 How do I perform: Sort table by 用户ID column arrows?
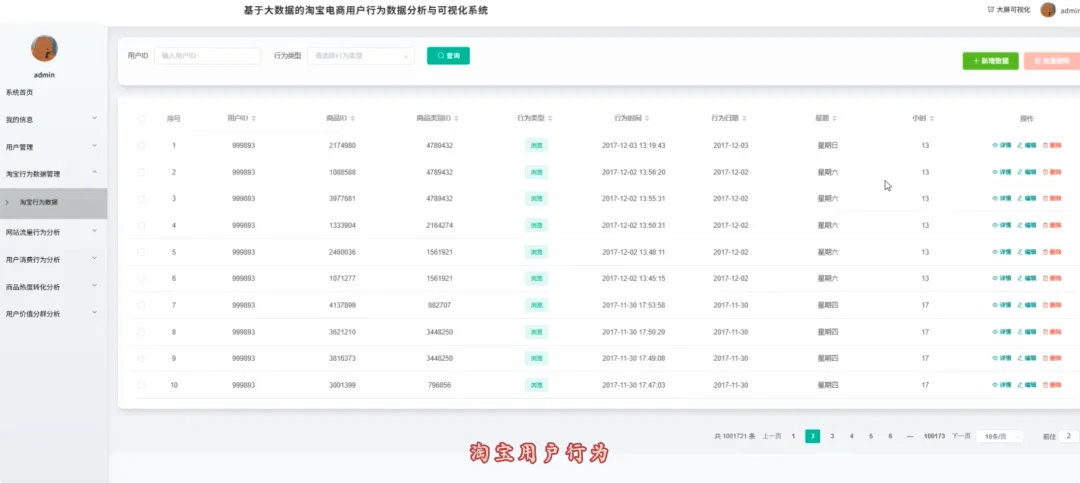pyautogui.click(x=254, y=119)
